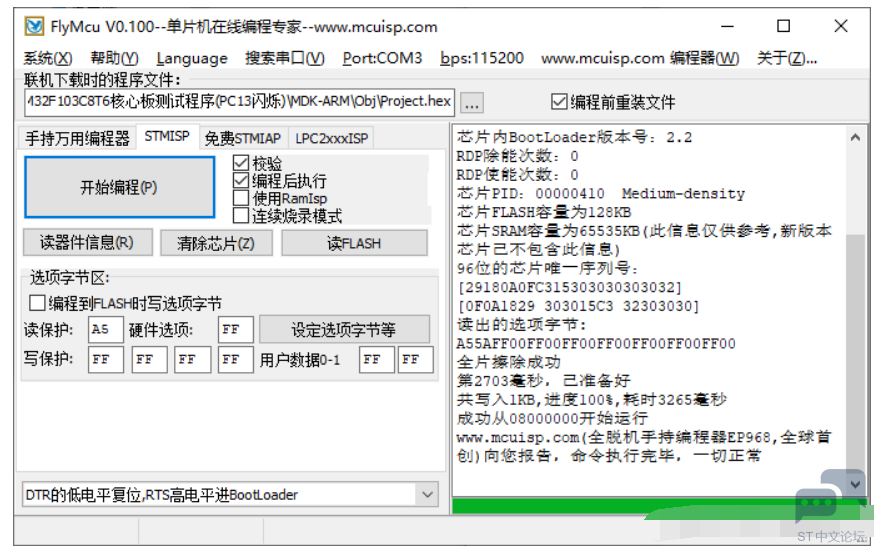
Task: Toggle 编程后执行 checkbox
Action: [x=241, y=180]
